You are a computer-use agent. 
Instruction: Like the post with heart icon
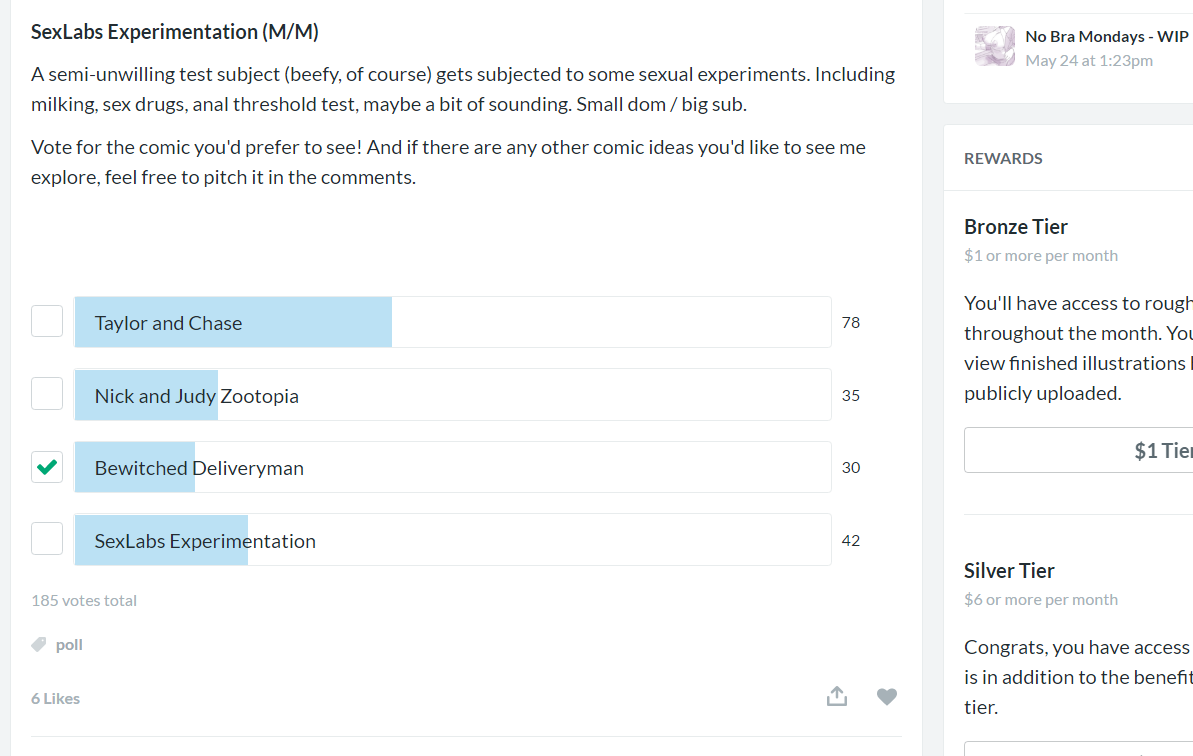(887, 696)
